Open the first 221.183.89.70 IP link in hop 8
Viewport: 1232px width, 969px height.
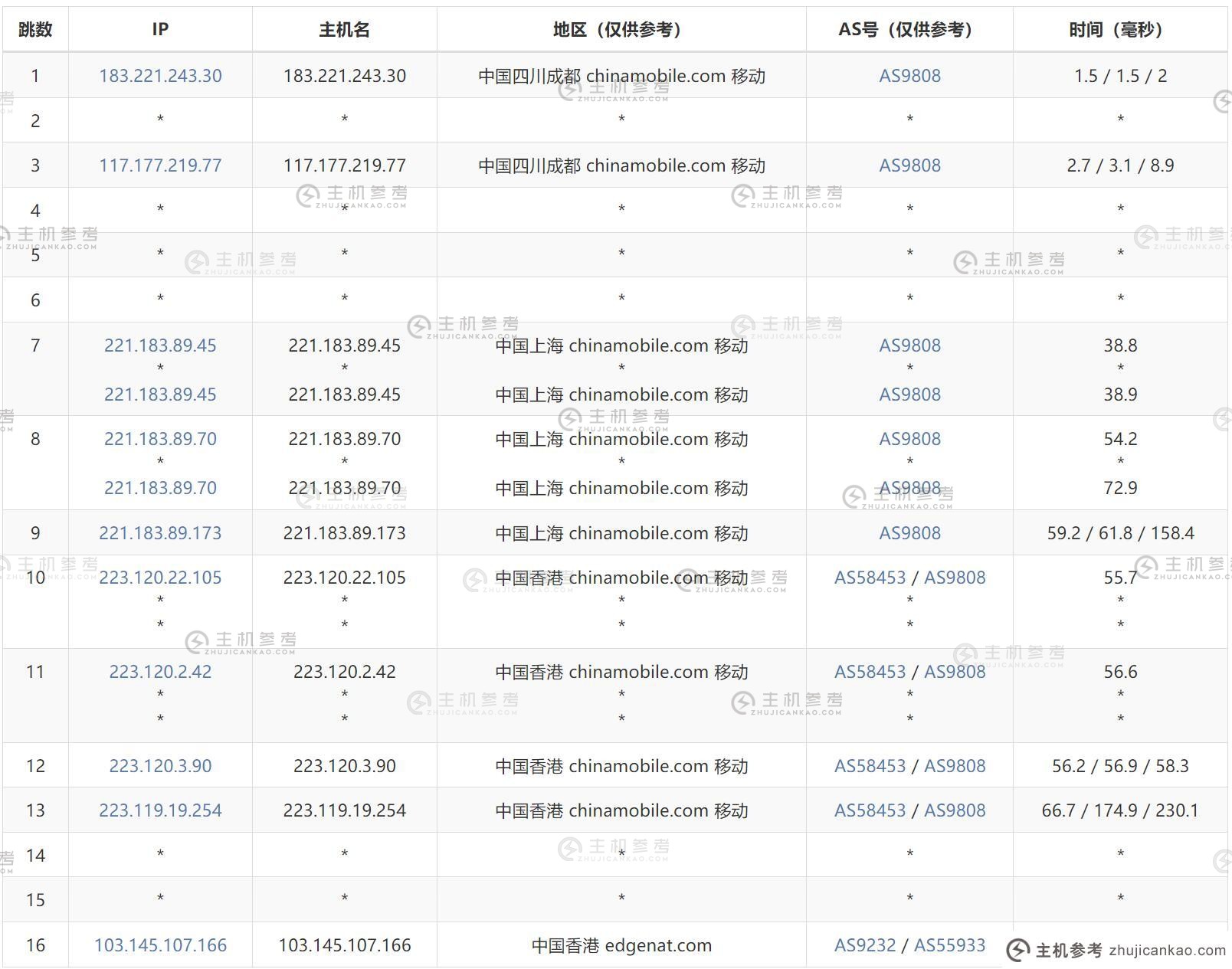(160, 439)
